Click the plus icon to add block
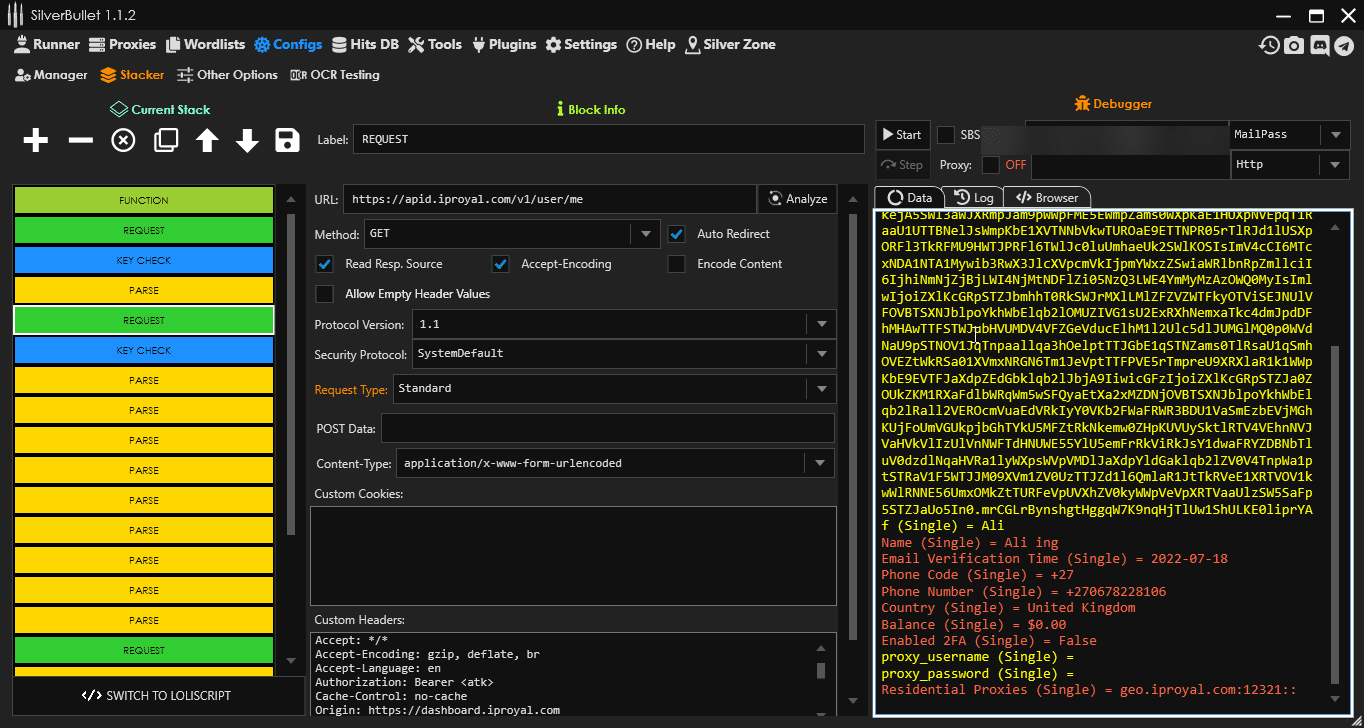 (x=36, y=140)
